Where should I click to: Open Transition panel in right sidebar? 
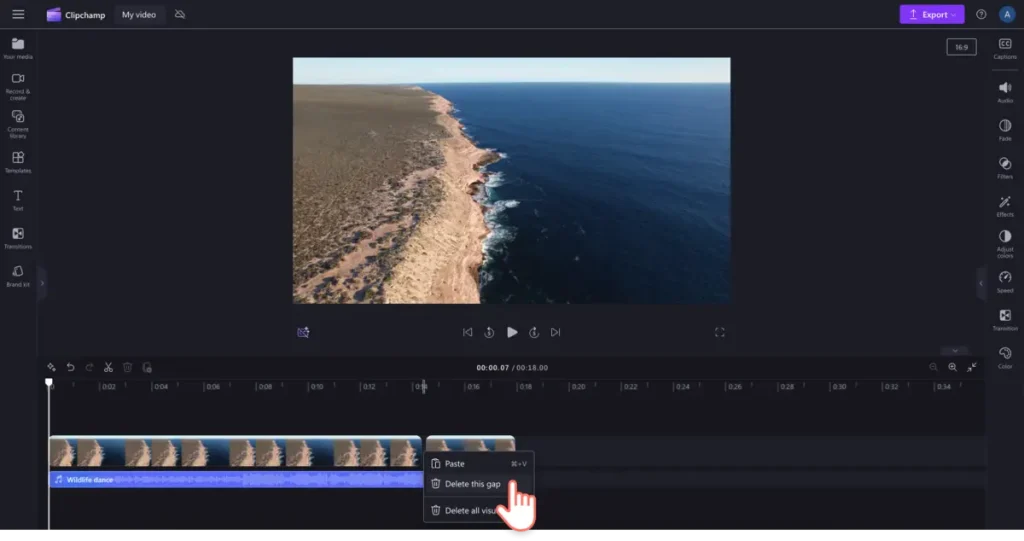(x=1005, y=320)
